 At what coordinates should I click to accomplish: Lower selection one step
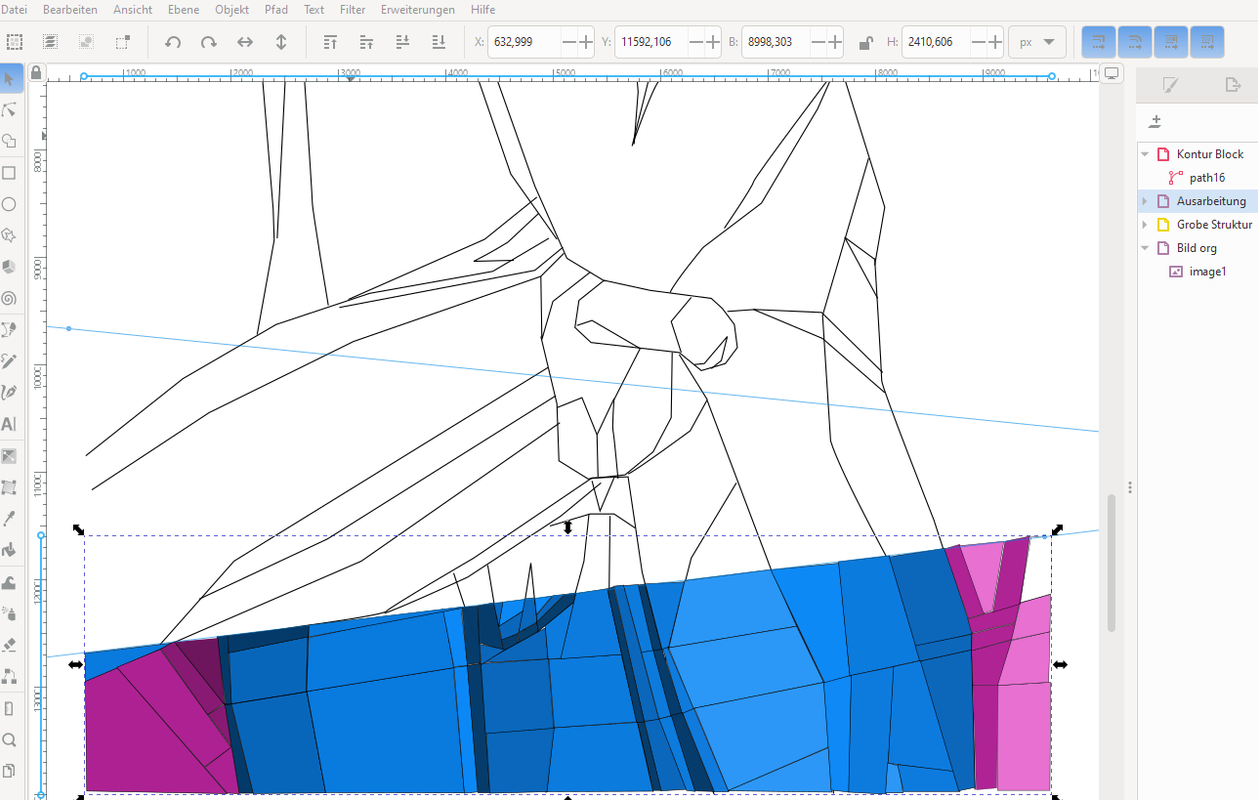click(x=403, y=42)
